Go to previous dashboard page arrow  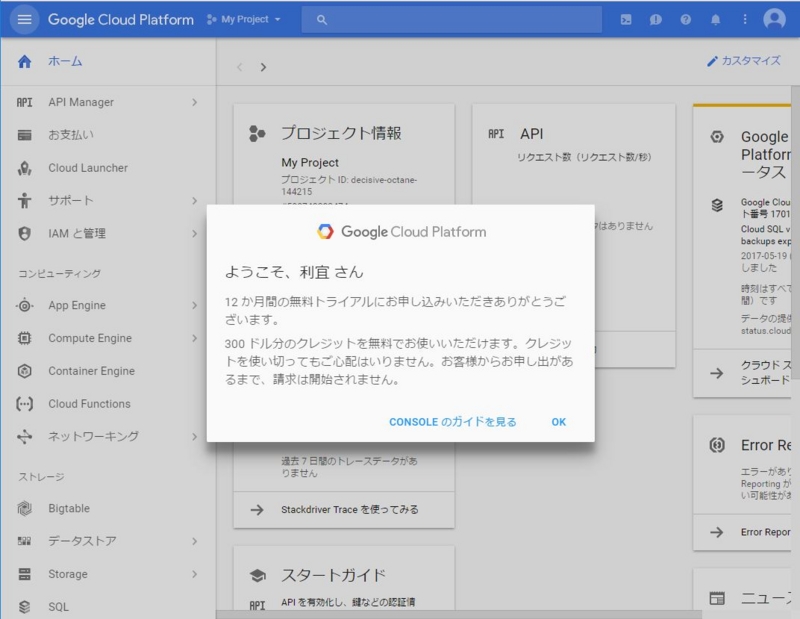point(239,67)
